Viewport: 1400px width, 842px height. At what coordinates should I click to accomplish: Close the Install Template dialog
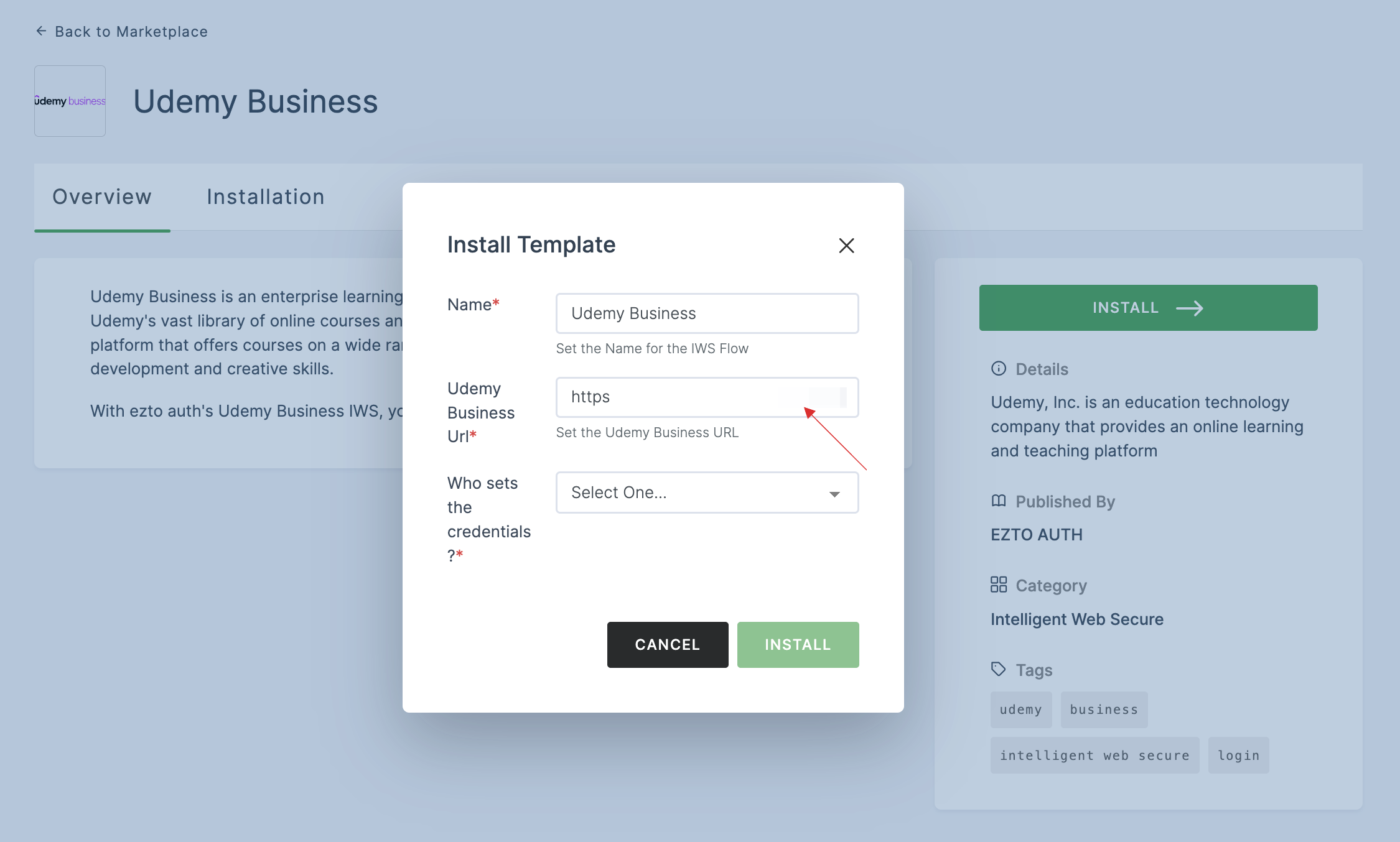[846, 246]
